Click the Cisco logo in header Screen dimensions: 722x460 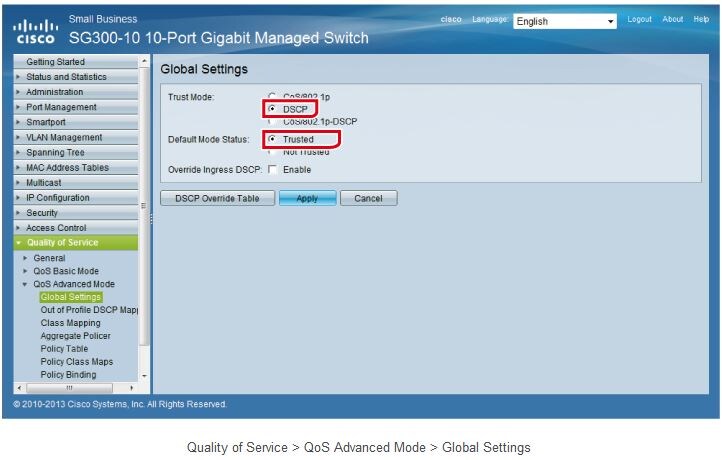coord(35,32)
